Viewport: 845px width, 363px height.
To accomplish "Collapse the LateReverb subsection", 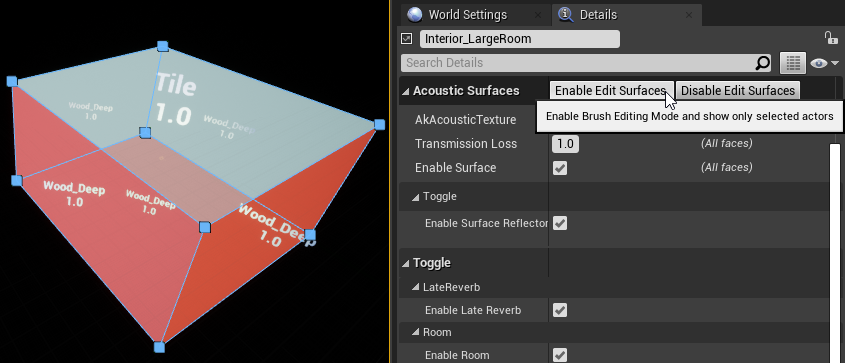I will tap(415, 288).
